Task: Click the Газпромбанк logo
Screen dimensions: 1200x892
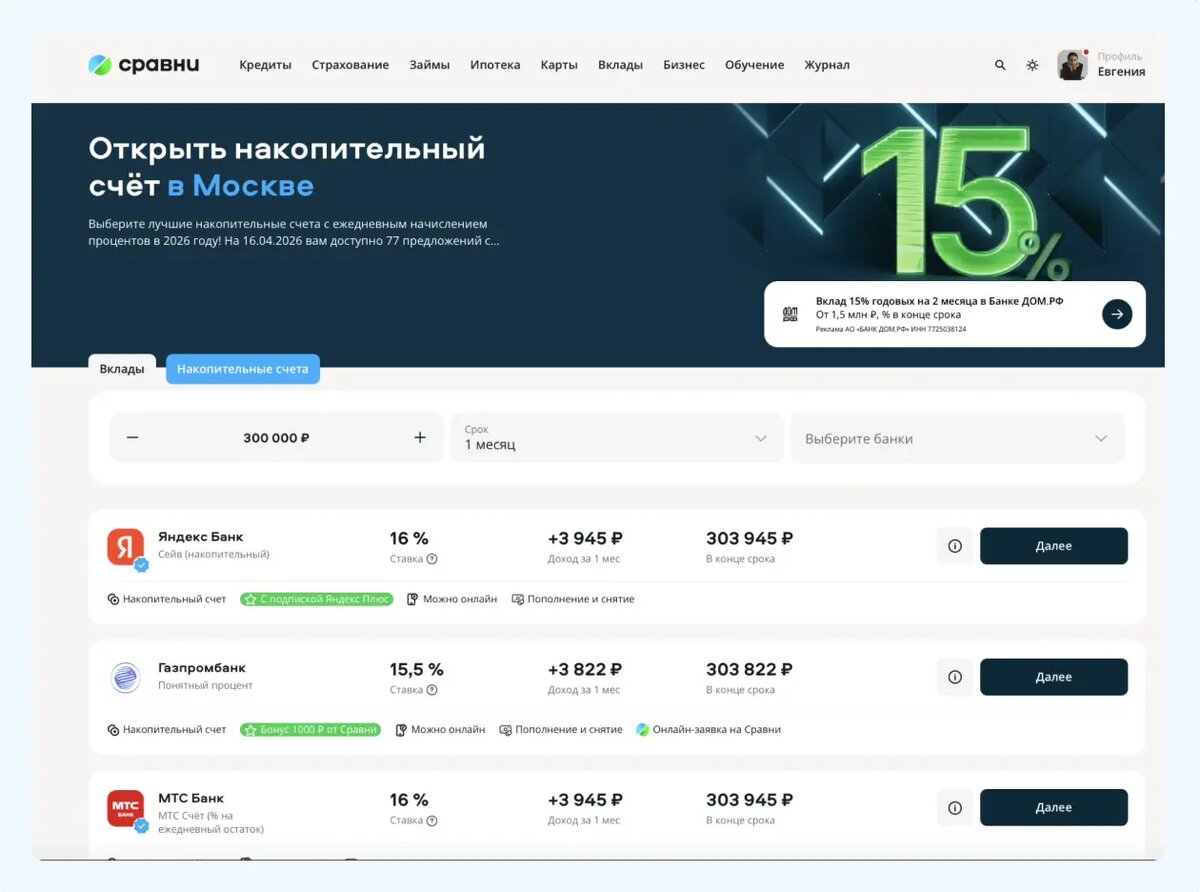Action: coord(126,677)
